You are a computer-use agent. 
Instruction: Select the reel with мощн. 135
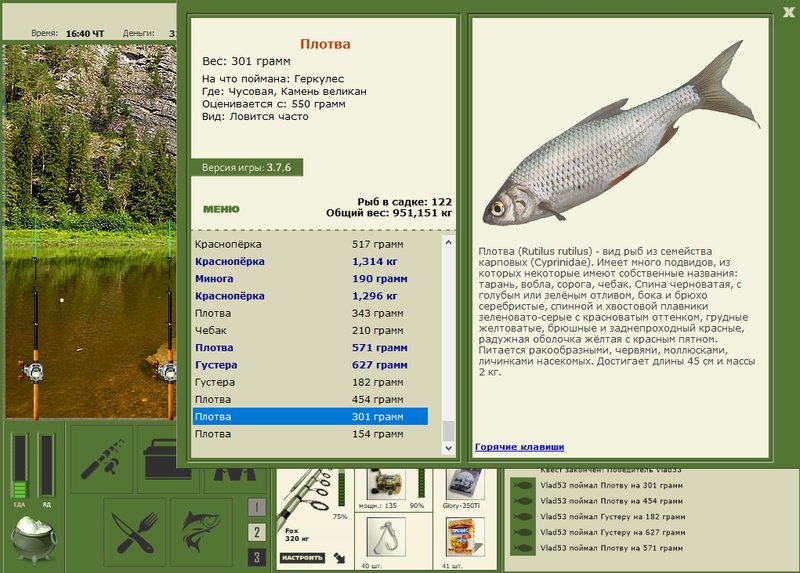[386, 484]
